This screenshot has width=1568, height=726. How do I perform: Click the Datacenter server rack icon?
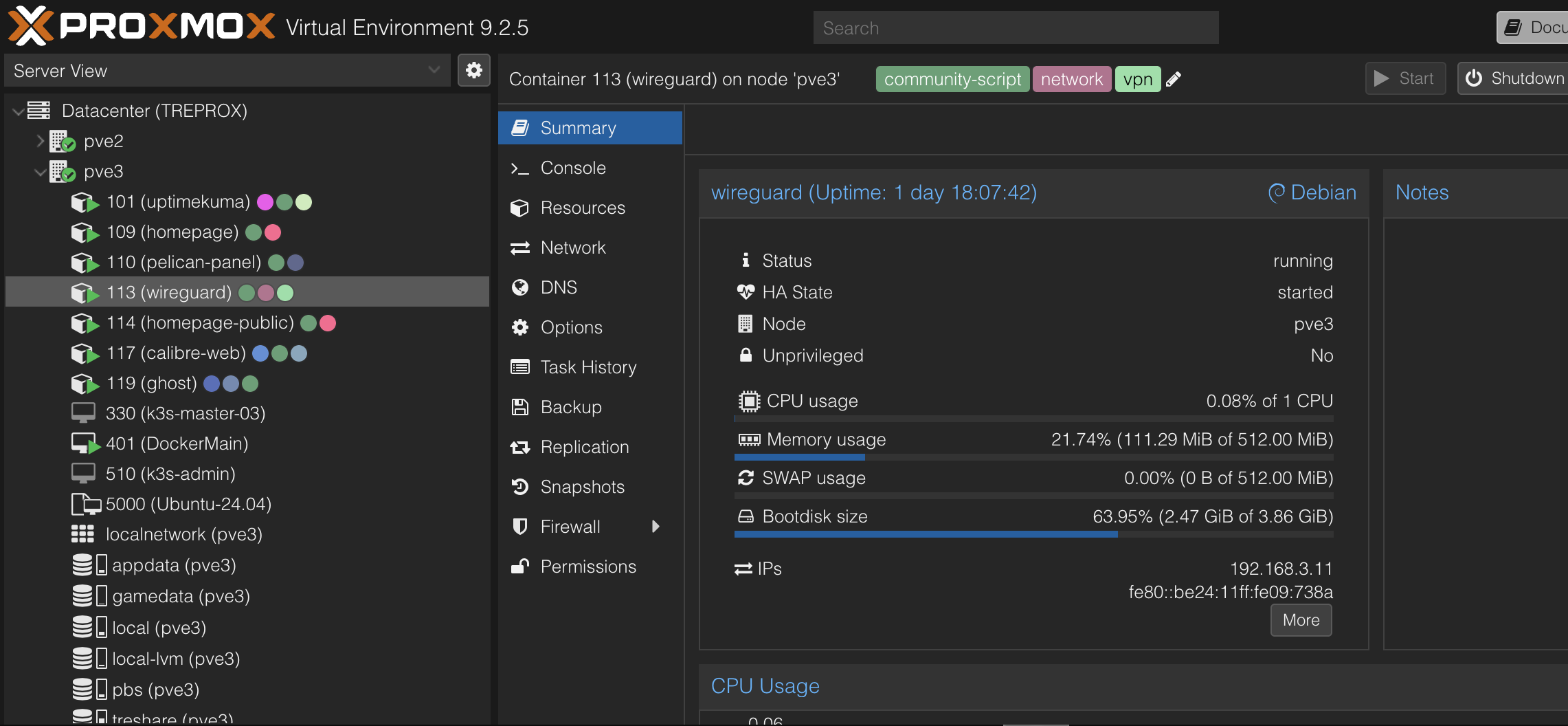(x=39, y=110)
